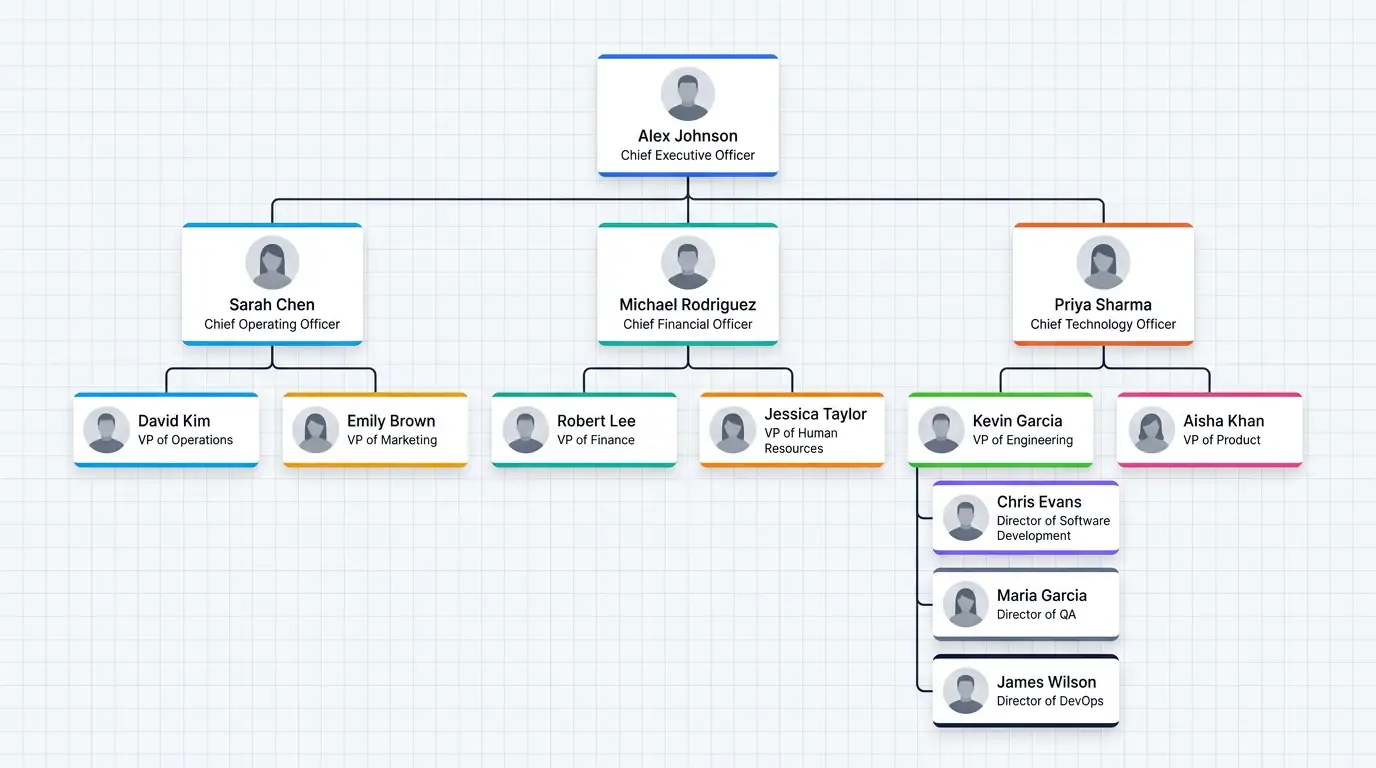The image size is (1376, 768).
Task: Select the Chief Operating Officer title
Action: coord(272,324)
